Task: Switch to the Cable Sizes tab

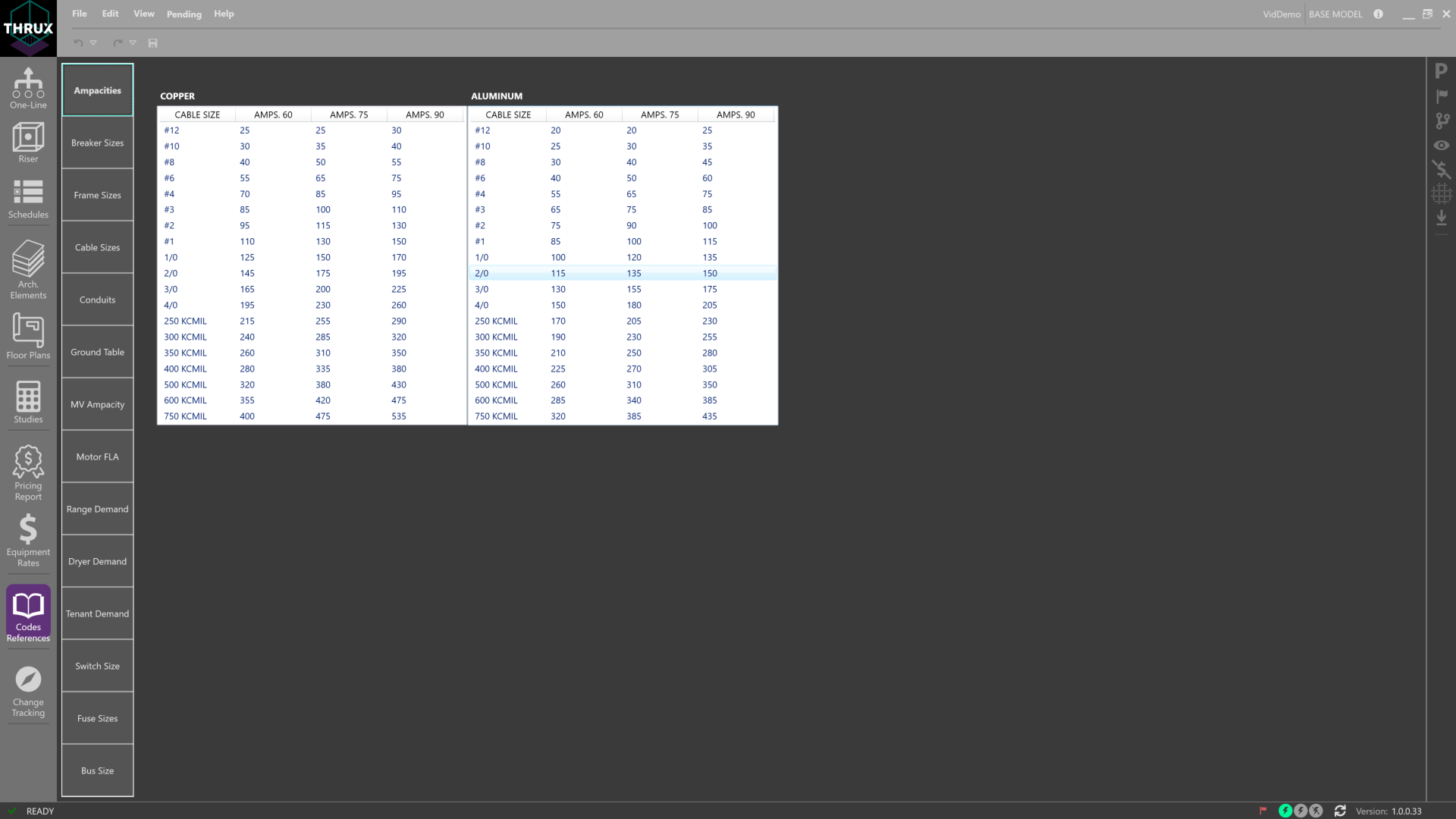Action: click(97, 247)
